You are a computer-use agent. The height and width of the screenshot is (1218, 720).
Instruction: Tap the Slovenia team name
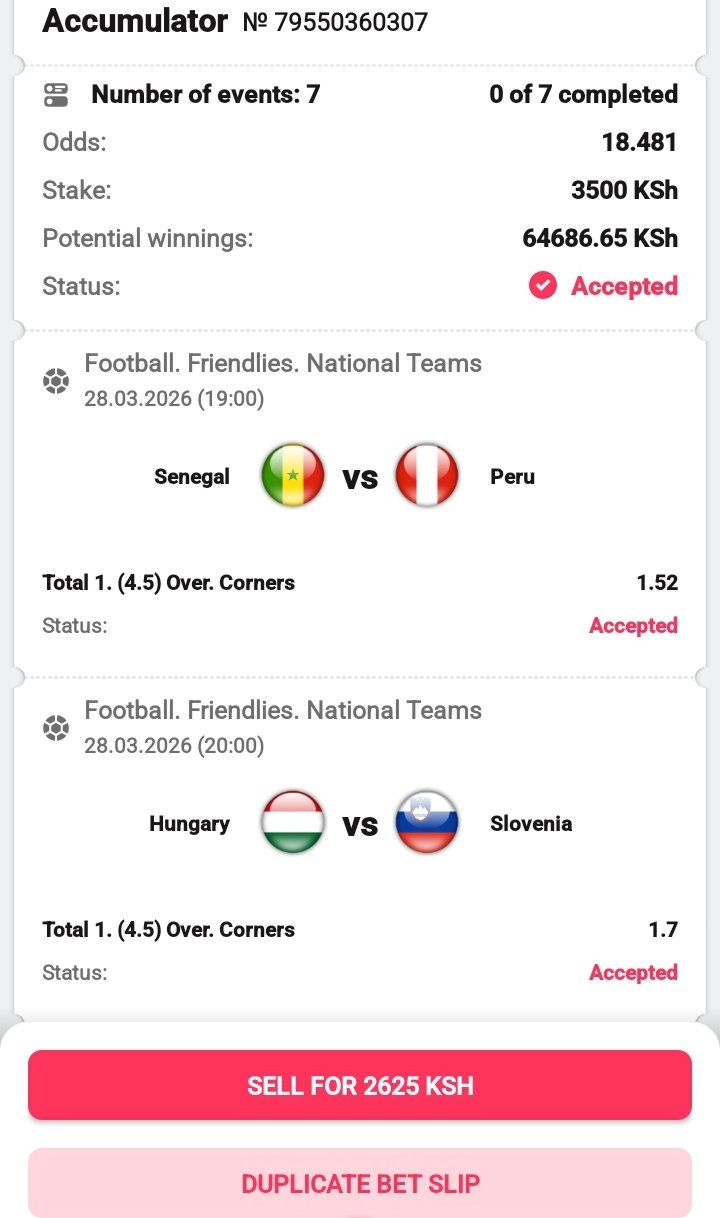531,824
